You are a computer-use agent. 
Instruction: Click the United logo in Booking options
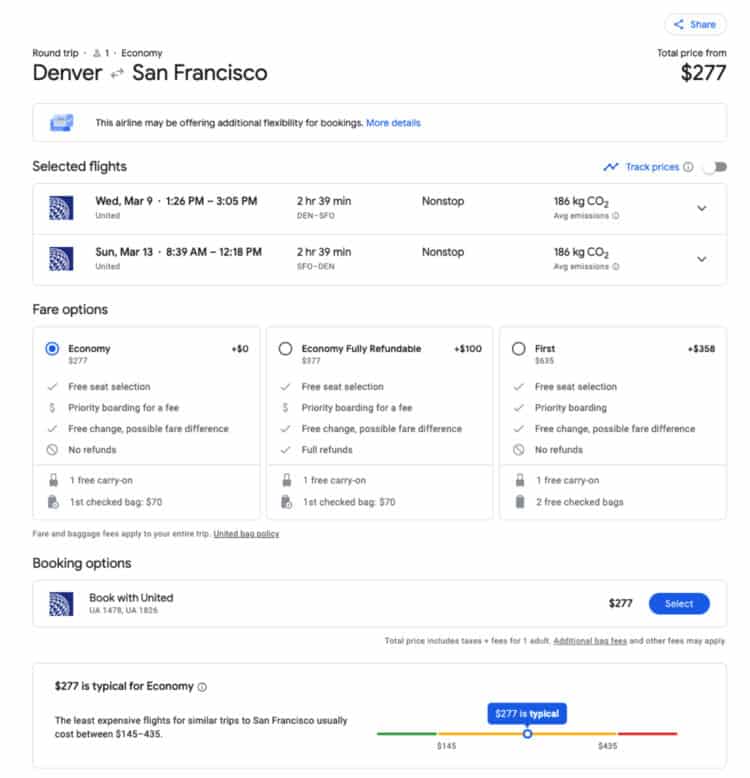(x=61, y=603)
